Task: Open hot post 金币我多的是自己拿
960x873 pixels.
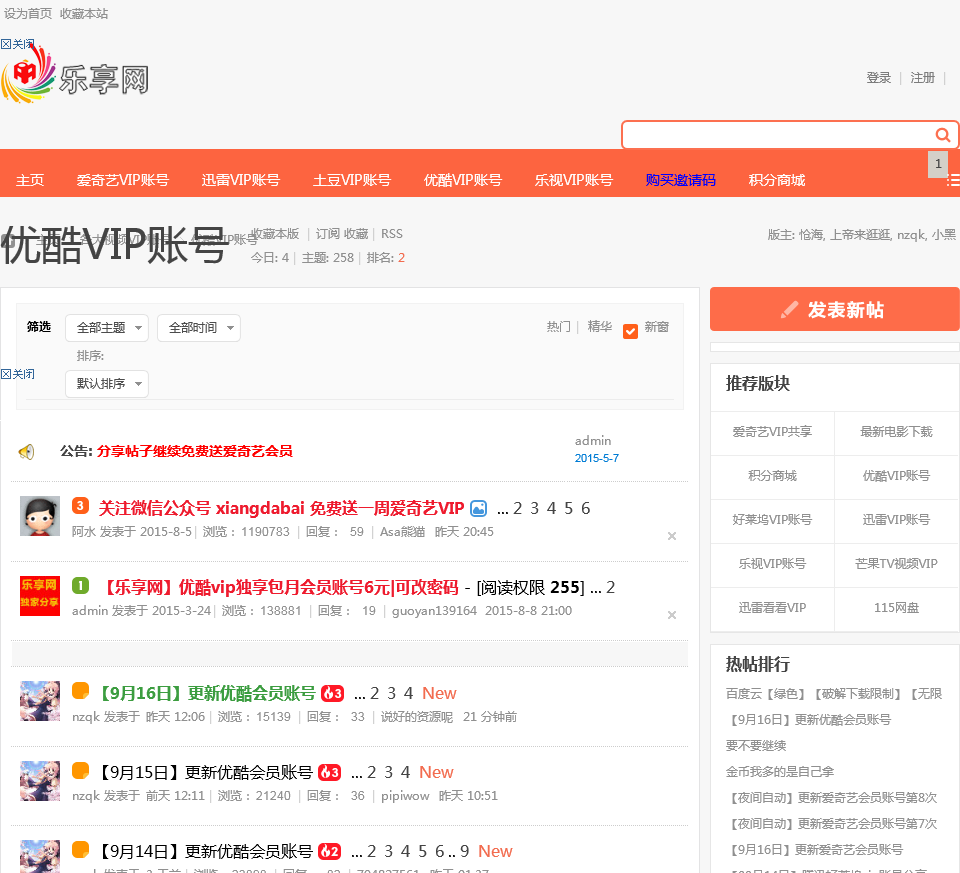Action: coord(780,772)
